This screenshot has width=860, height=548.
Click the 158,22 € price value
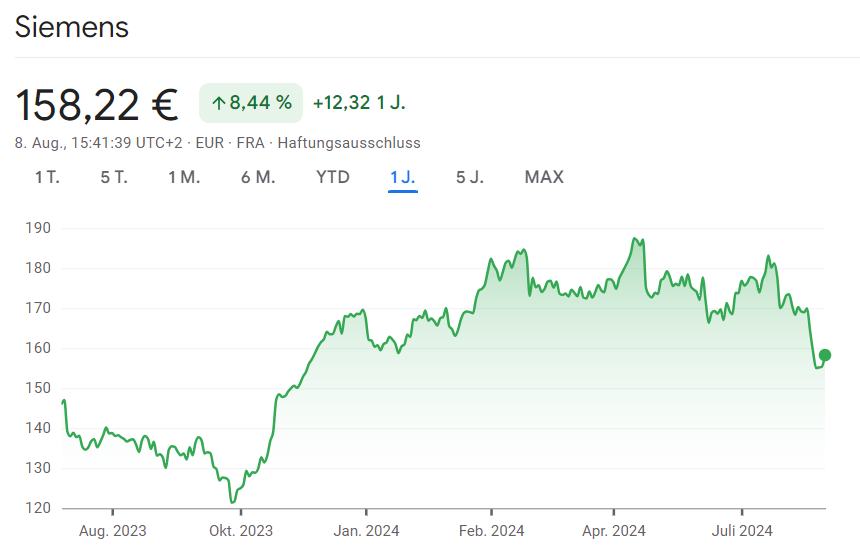tap(97, 105)
